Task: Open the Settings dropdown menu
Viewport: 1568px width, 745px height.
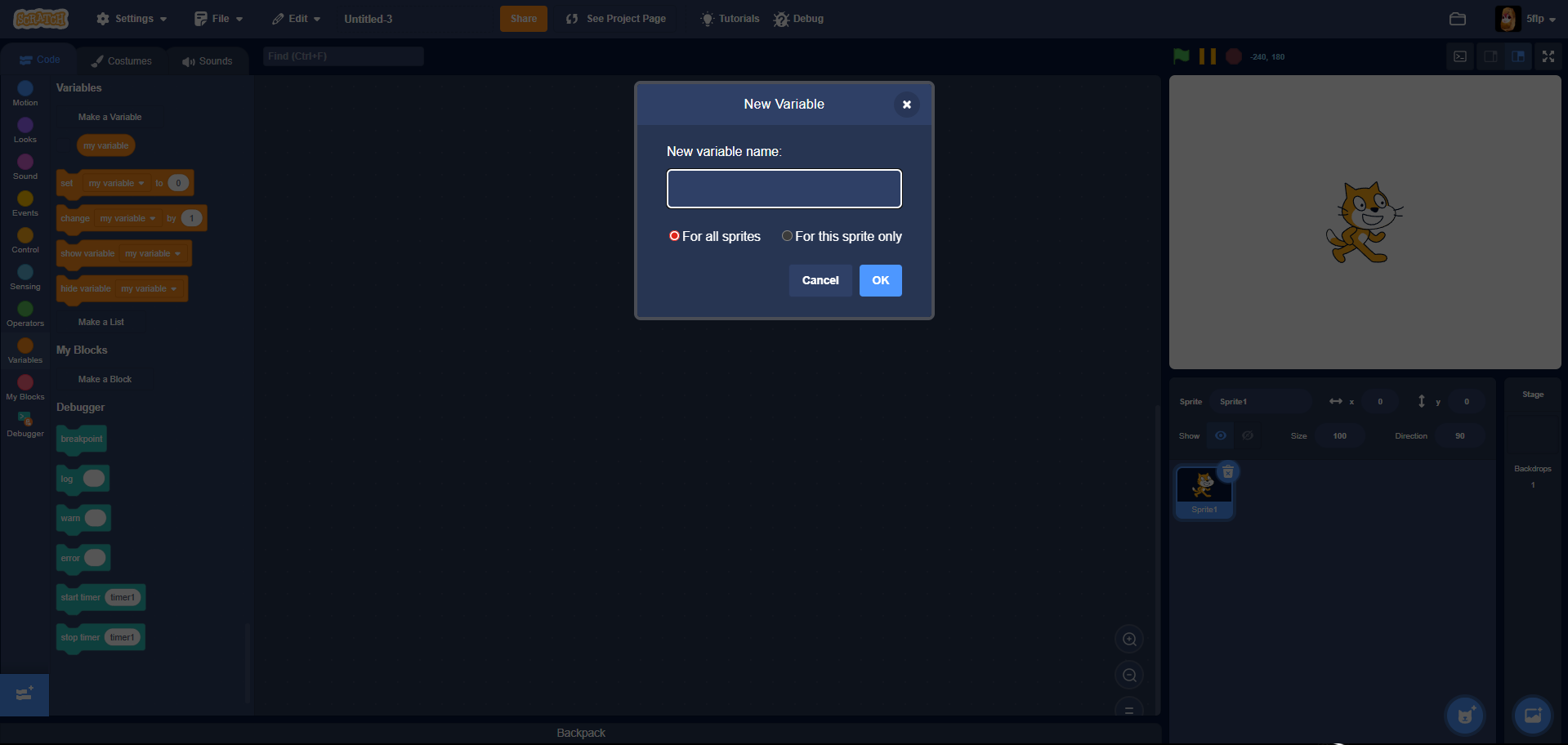Action: [132, 19]
